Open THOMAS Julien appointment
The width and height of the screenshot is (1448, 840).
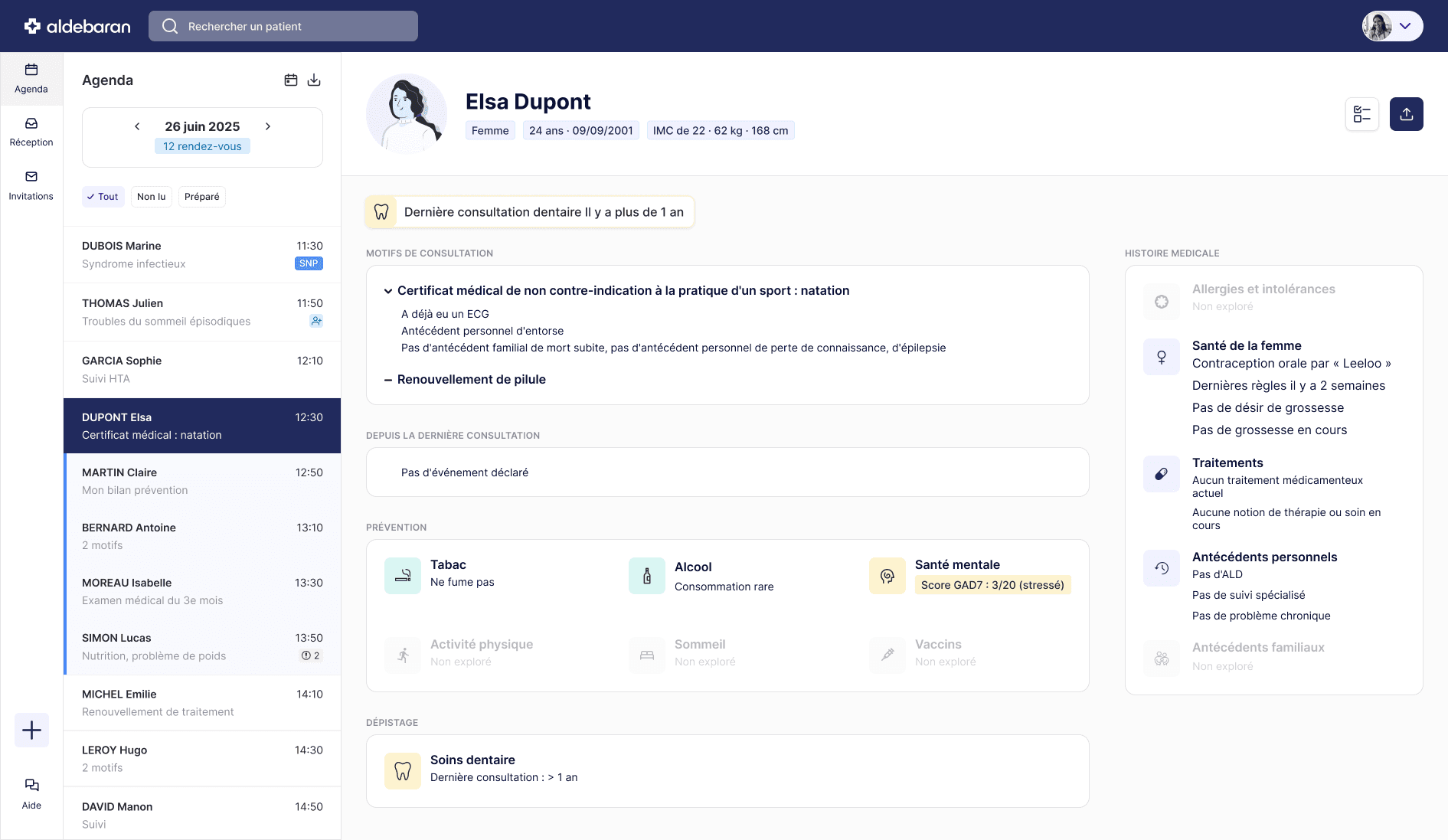click(202, 312)
